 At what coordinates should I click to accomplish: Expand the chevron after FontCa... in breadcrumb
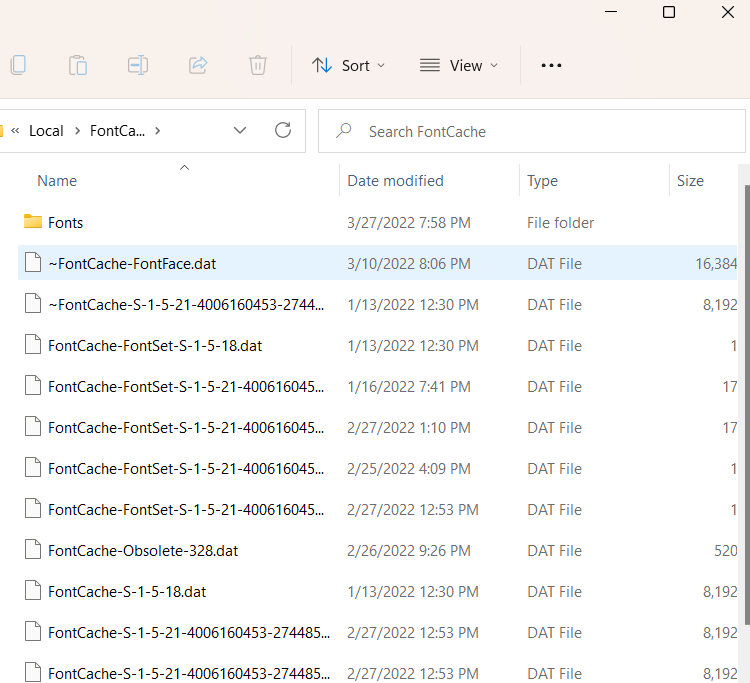click(158, 131)
